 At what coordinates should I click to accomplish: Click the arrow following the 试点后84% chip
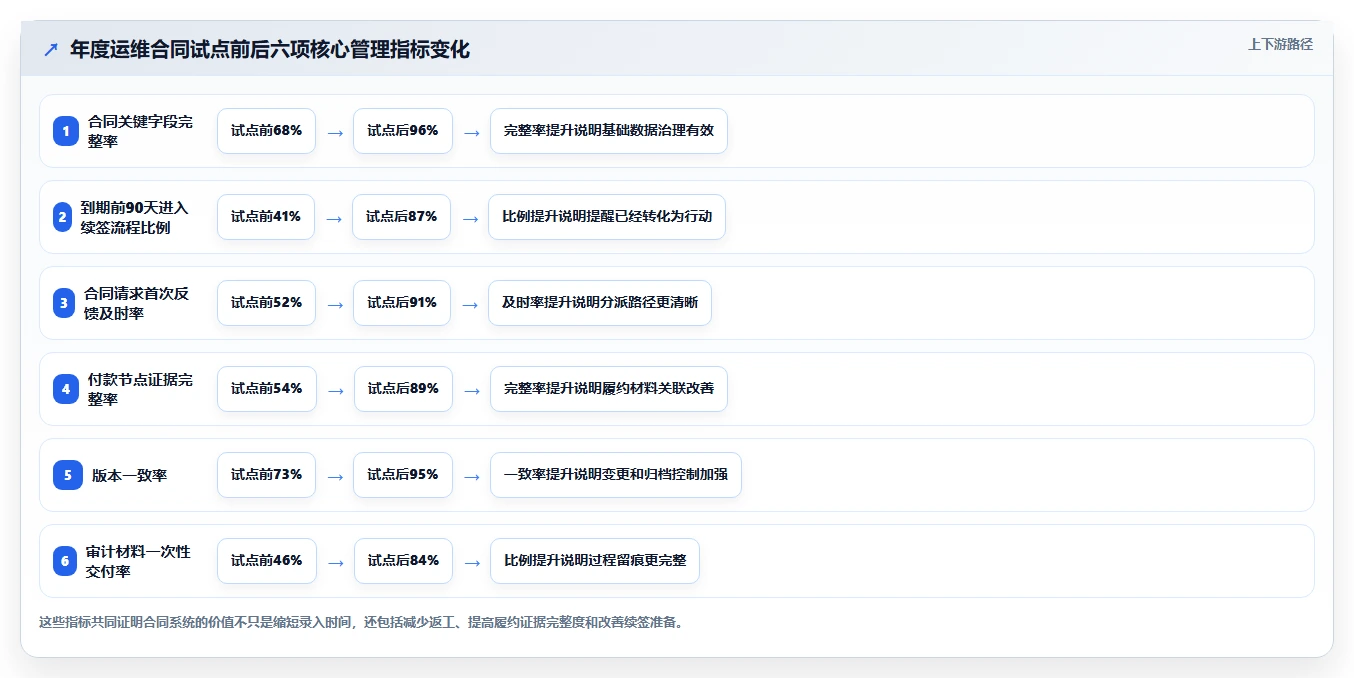[x=472, y=563]
